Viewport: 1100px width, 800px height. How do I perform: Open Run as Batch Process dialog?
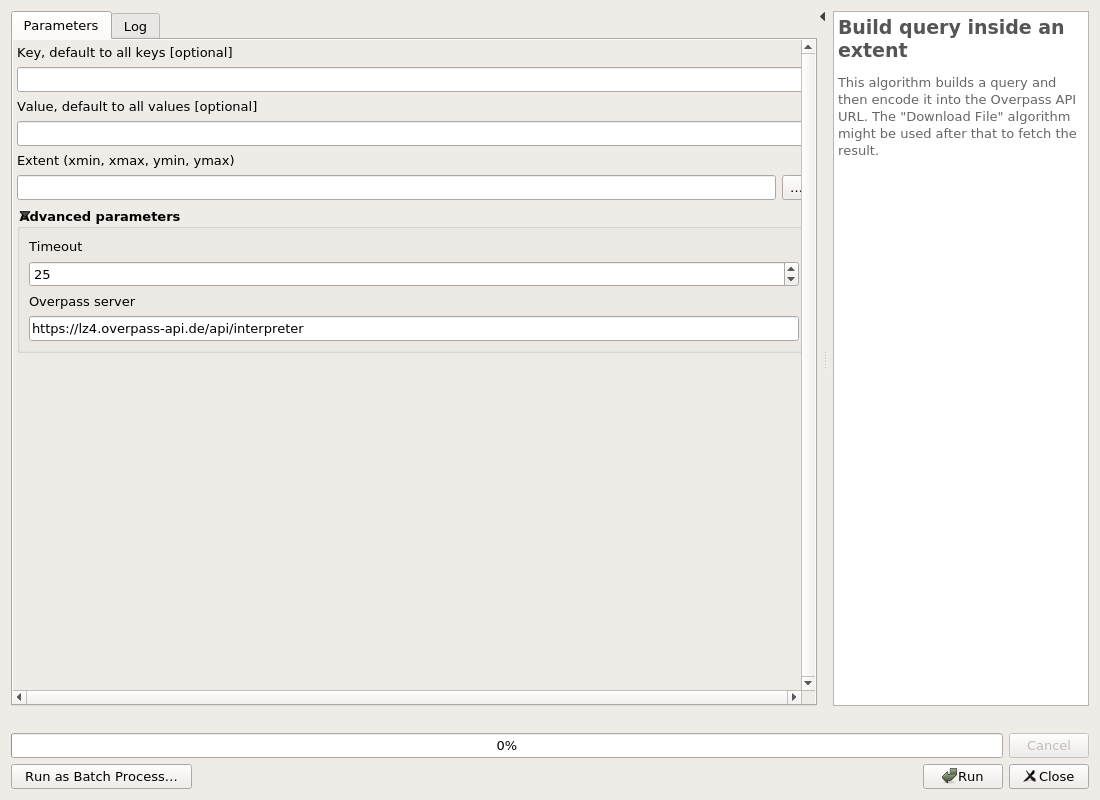tap(101, 776)
